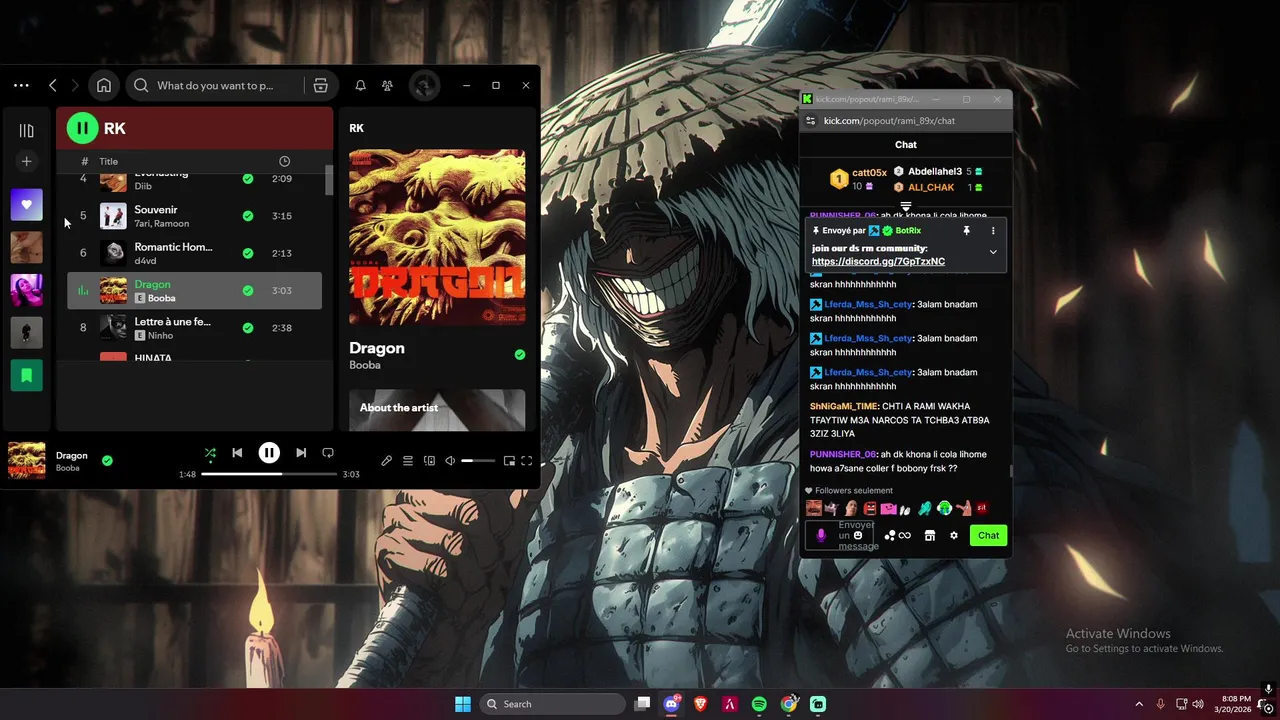Click Windows Start button

coord(463,704)
